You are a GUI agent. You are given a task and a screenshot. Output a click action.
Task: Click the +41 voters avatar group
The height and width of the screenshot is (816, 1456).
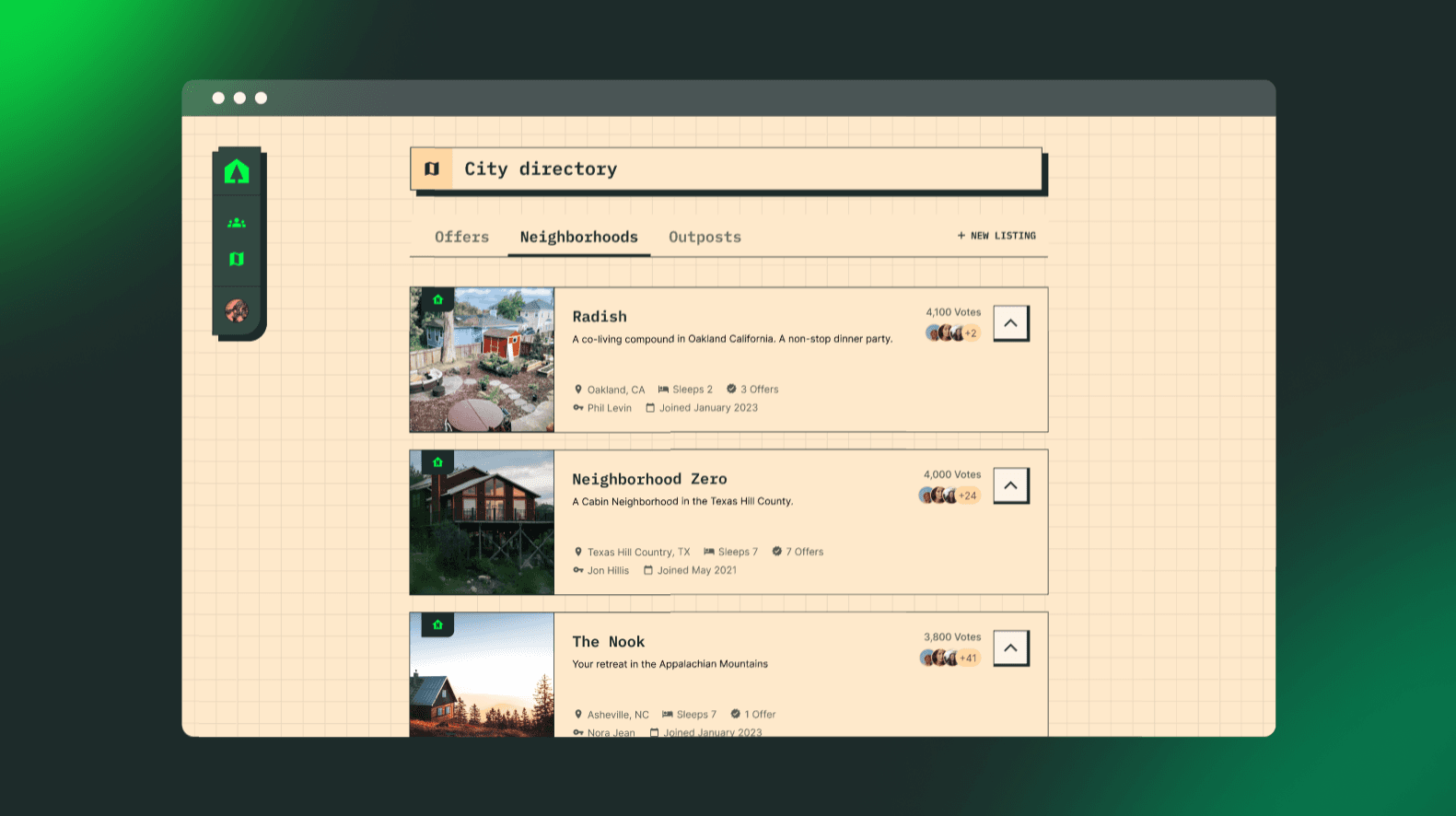click(x=949, y=658)
